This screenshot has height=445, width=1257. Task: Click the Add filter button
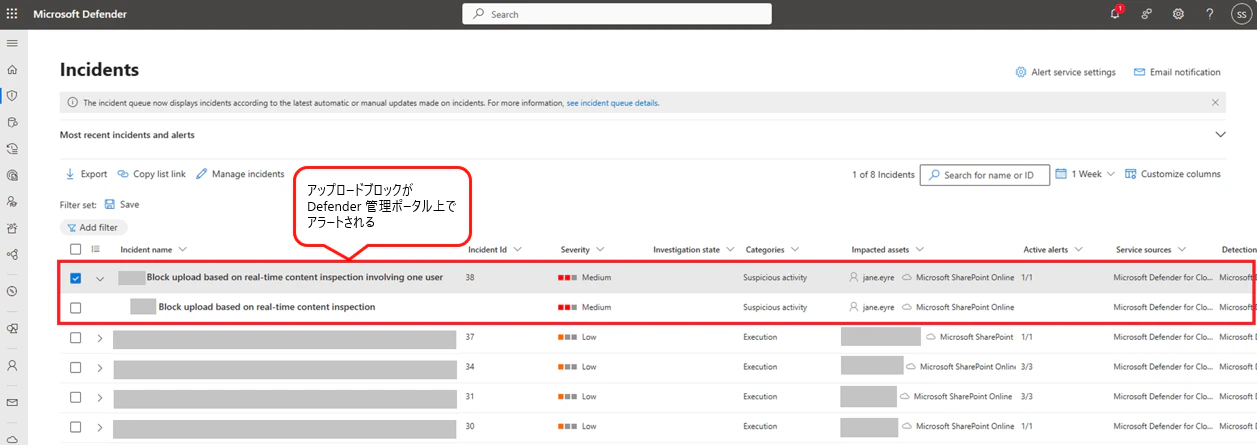93,227
